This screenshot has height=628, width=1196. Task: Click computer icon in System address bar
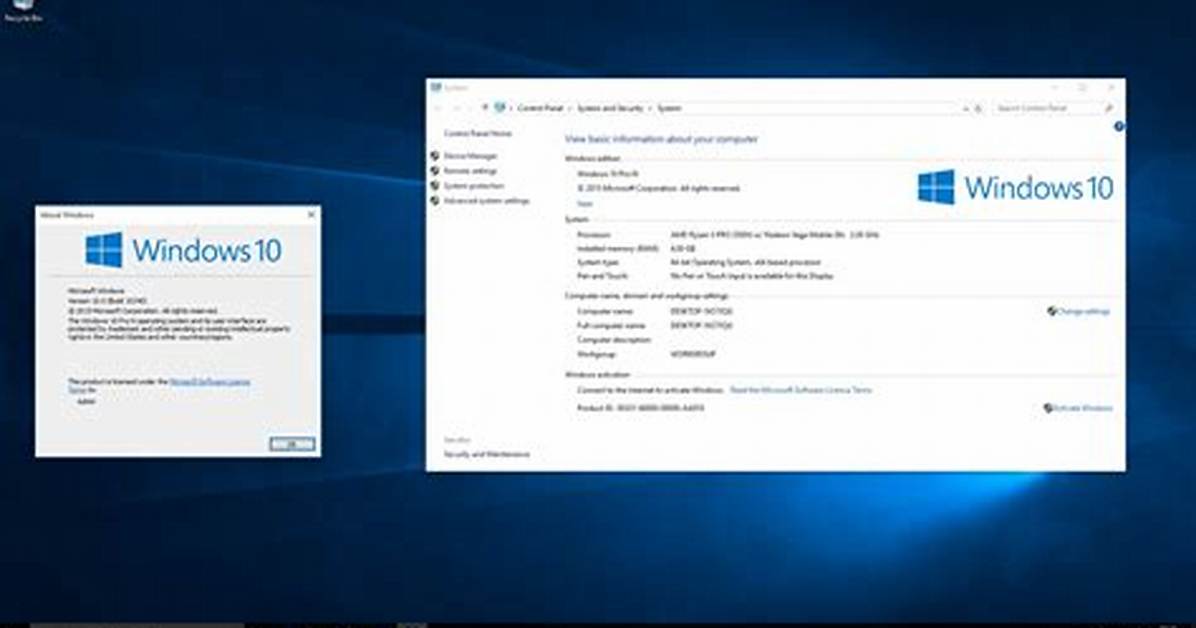pos(500,108)
